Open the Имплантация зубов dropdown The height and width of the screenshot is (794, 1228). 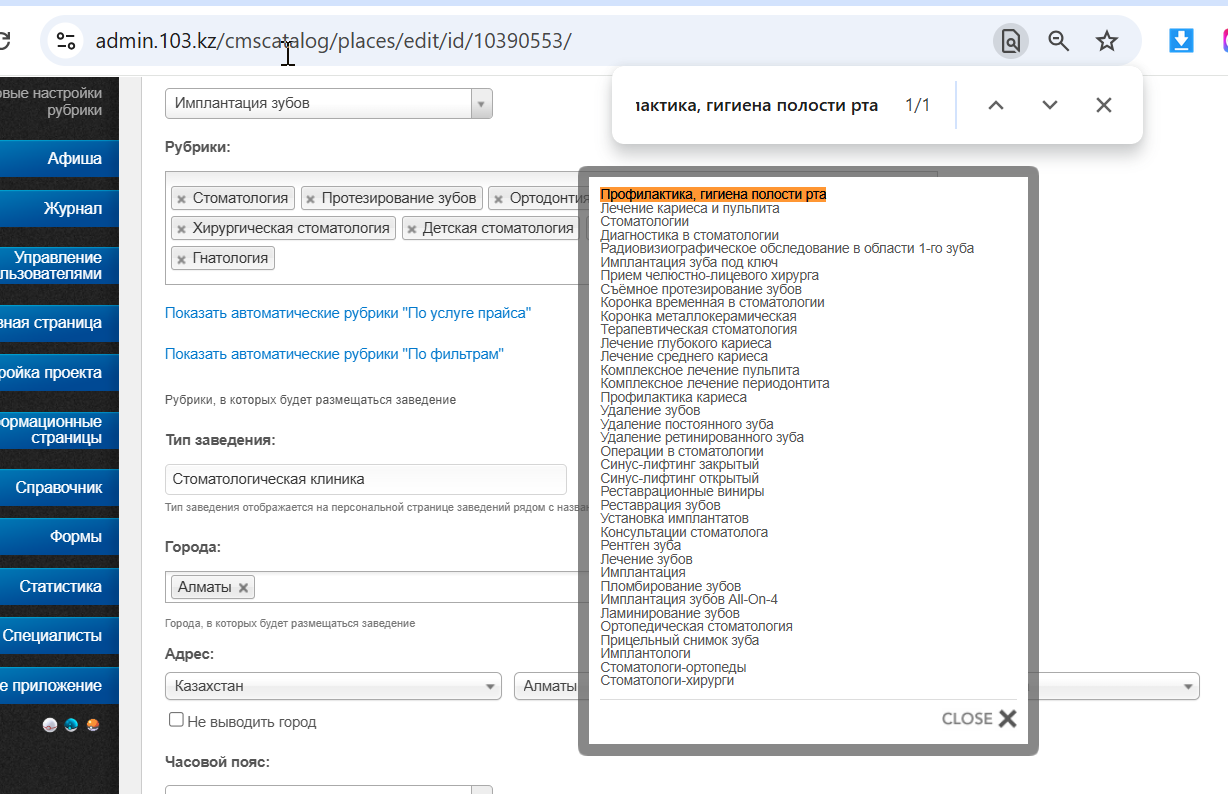(329, 103)
